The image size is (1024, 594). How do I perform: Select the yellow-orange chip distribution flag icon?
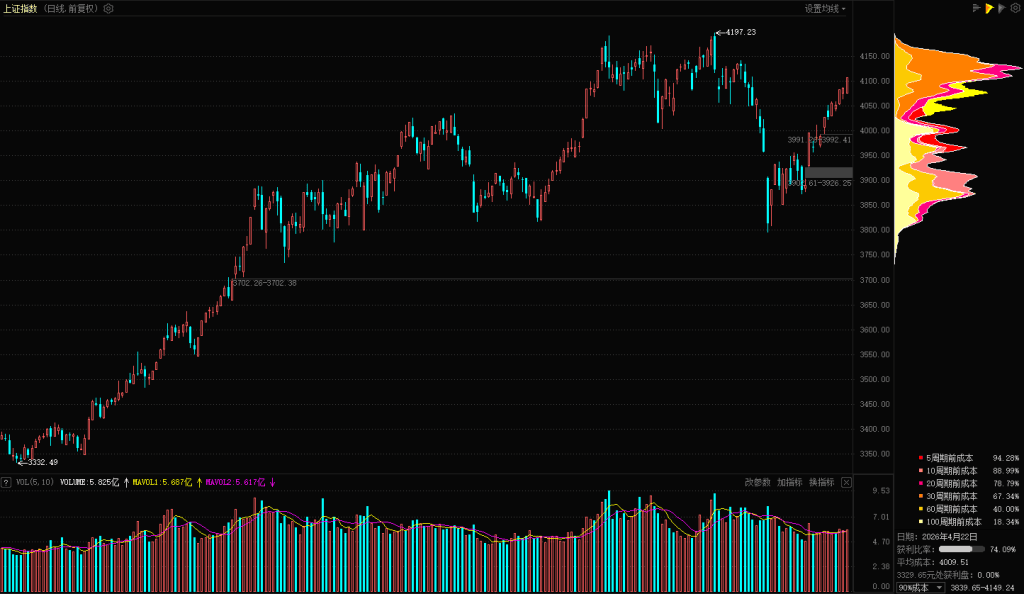click(x=989, y=8)
